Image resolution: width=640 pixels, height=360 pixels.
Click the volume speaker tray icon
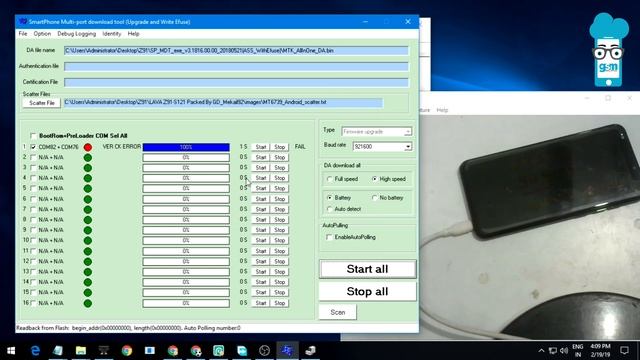564,351
